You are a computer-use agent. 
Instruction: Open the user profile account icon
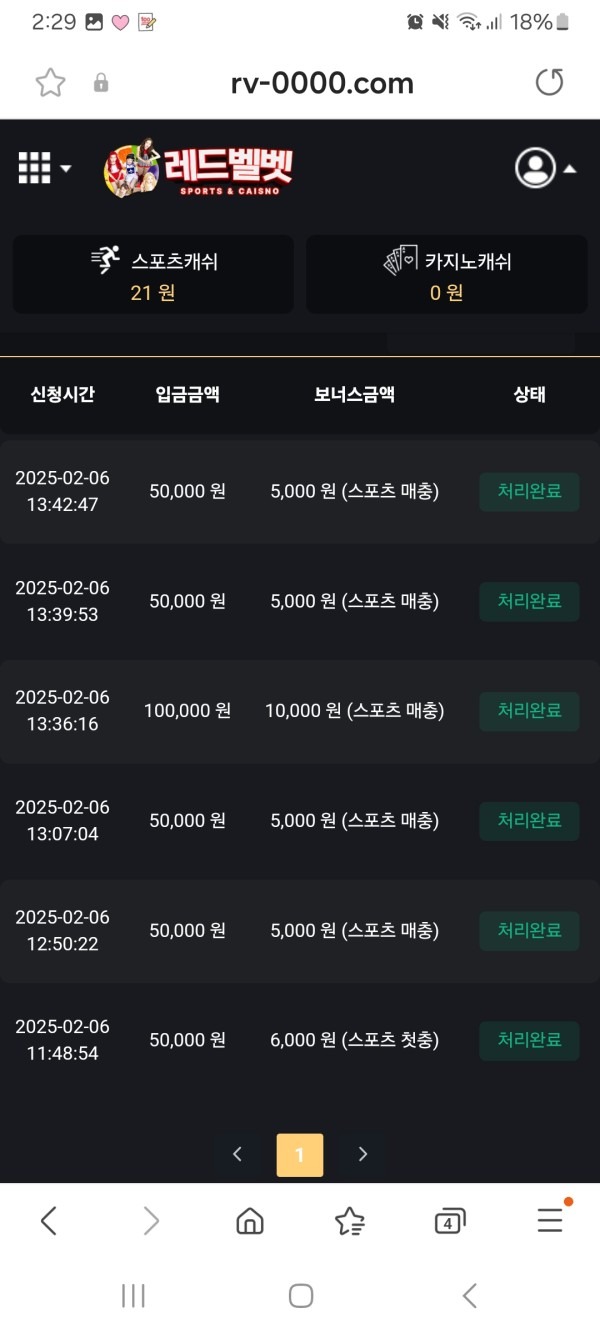538,168
